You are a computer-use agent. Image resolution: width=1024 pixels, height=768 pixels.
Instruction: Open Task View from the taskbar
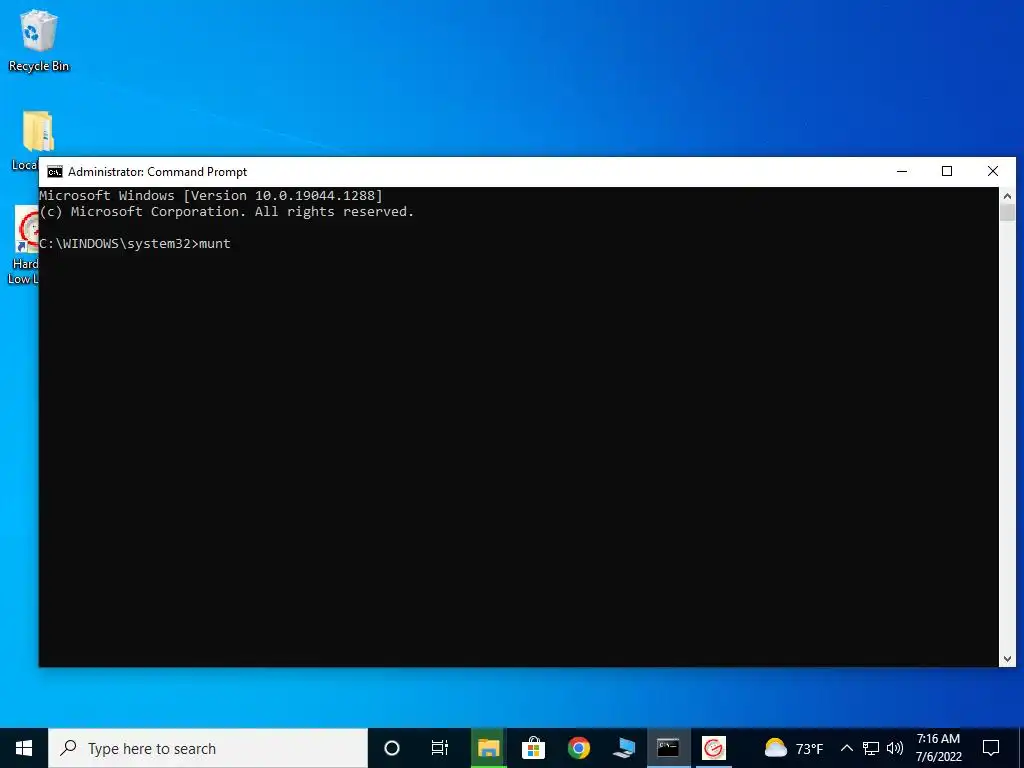[440, 748]
